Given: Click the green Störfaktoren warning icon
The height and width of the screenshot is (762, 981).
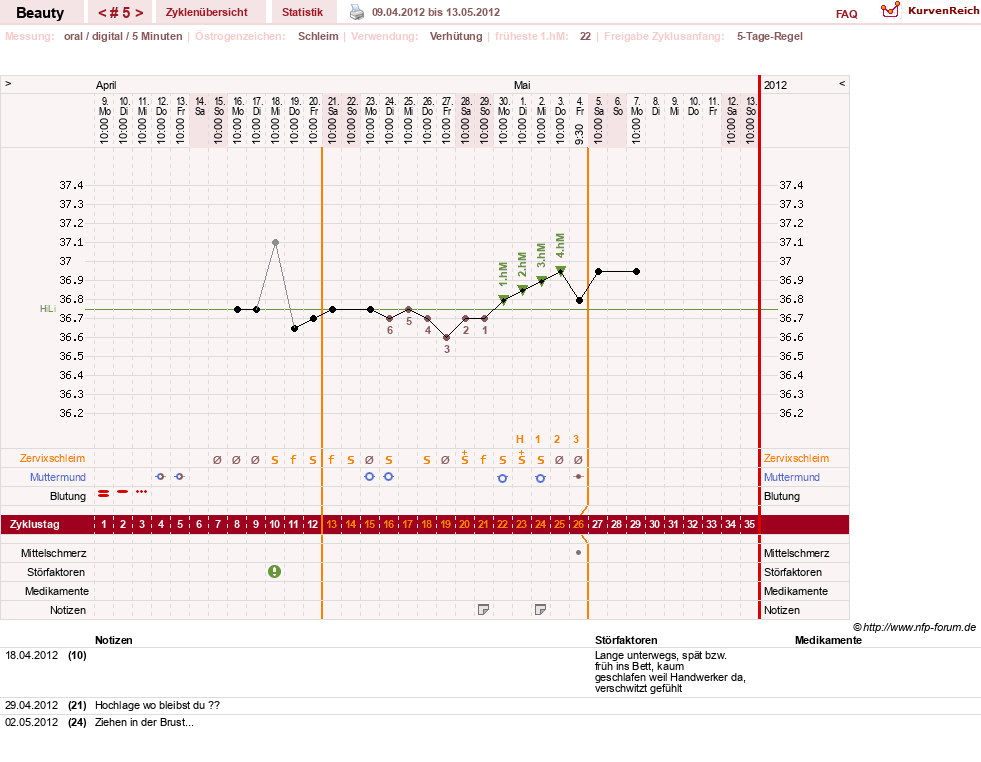Looking at the screenshot, I should tap(274, 571).
